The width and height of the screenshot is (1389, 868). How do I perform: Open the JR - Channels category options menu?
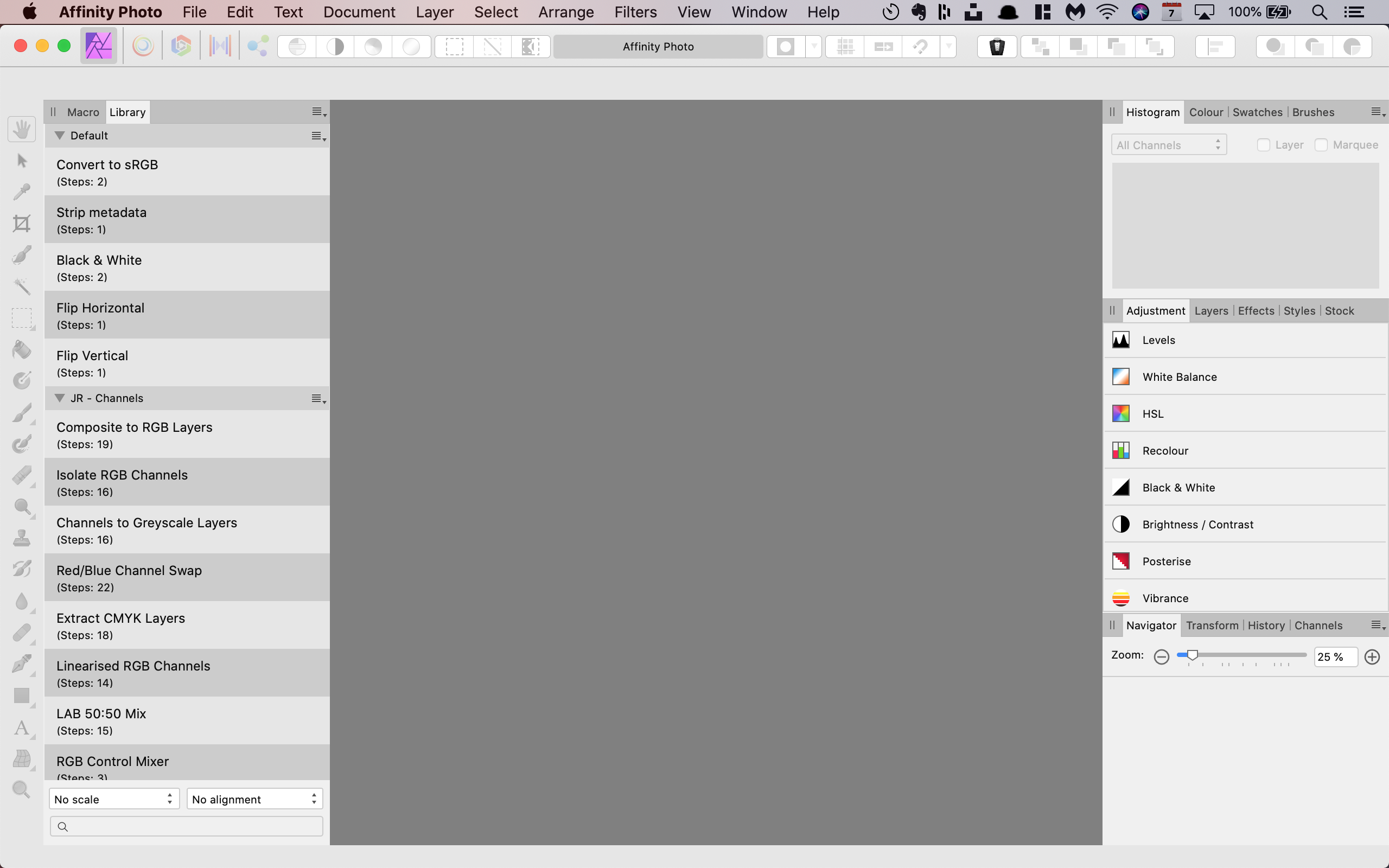tap(318, 399)
